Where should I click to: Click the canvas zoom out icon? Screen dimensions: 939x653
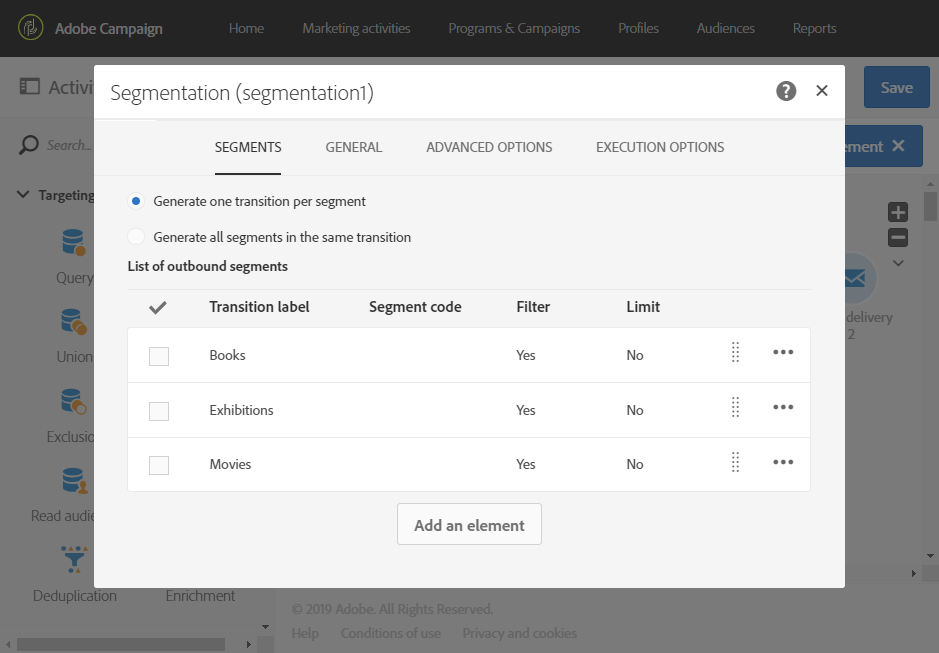pyautogui.click(x=898, y=238)
